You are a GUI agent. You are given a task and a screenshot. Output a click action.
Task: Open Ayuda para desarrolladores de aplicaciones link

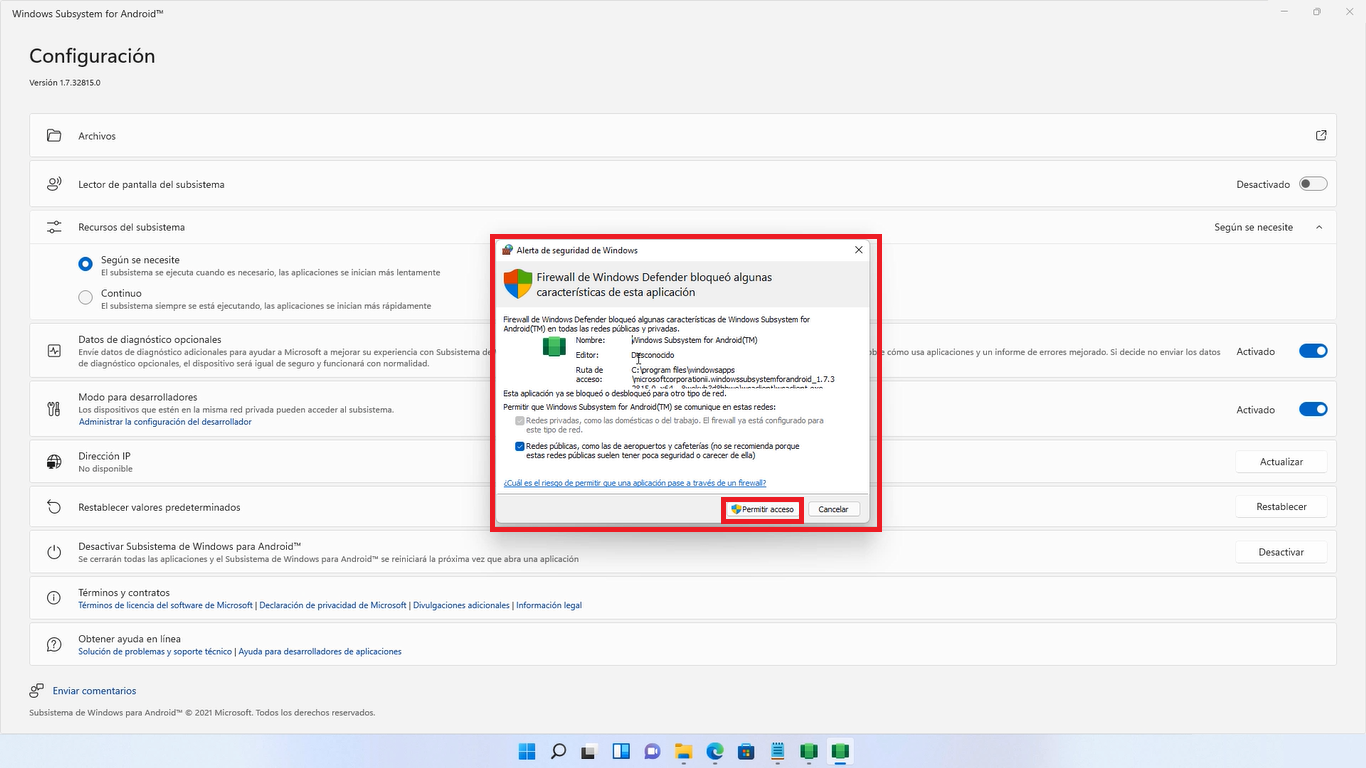tap(320, 651)
